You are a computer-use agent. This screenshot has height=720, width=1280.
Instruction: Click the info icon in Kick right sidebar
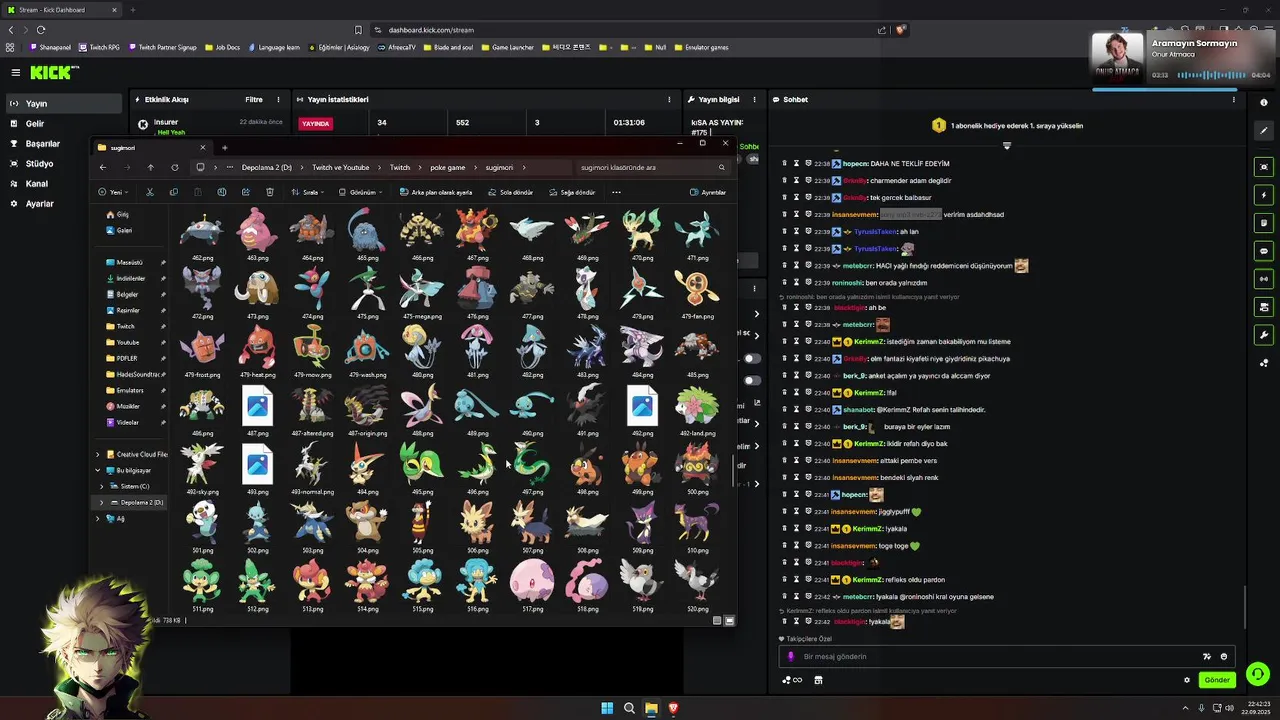[x=1264, y=103]
